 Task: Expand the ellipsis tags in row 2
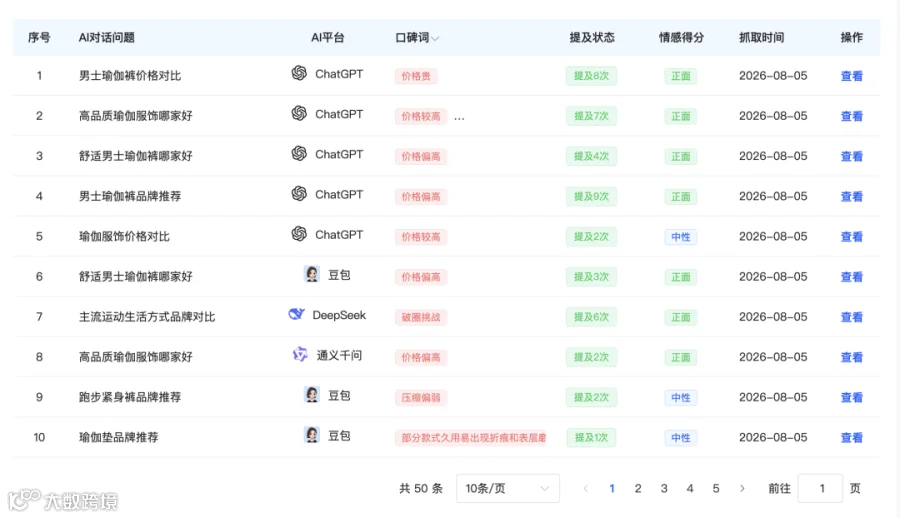[459, 118]
